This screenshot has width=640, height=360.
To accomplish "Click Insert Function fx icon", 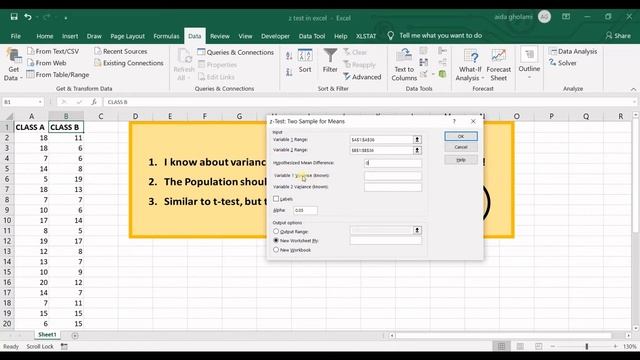I will [94, 102].
